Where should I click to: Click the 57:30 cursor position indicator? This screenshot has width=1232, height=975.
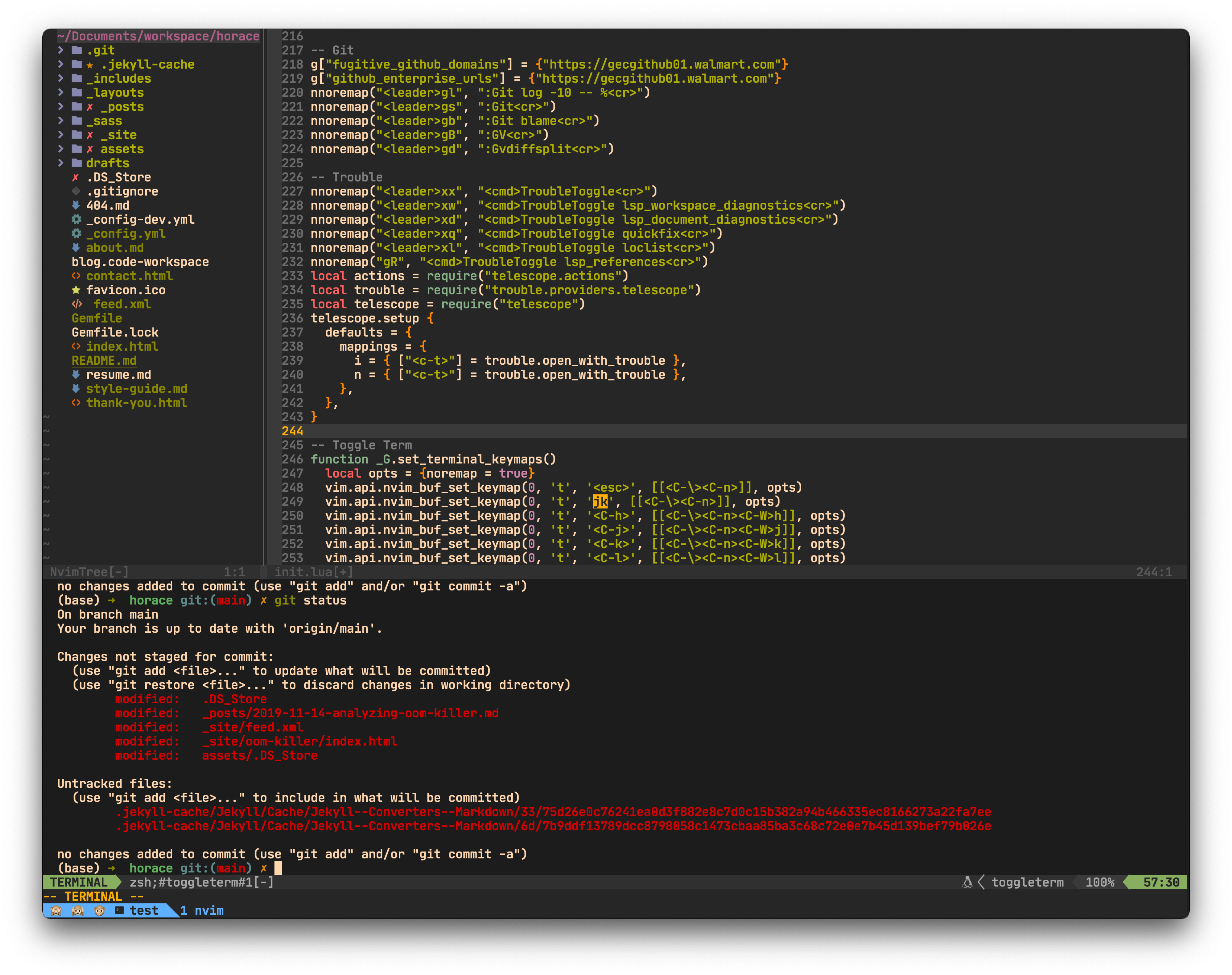pos(1161,882)
